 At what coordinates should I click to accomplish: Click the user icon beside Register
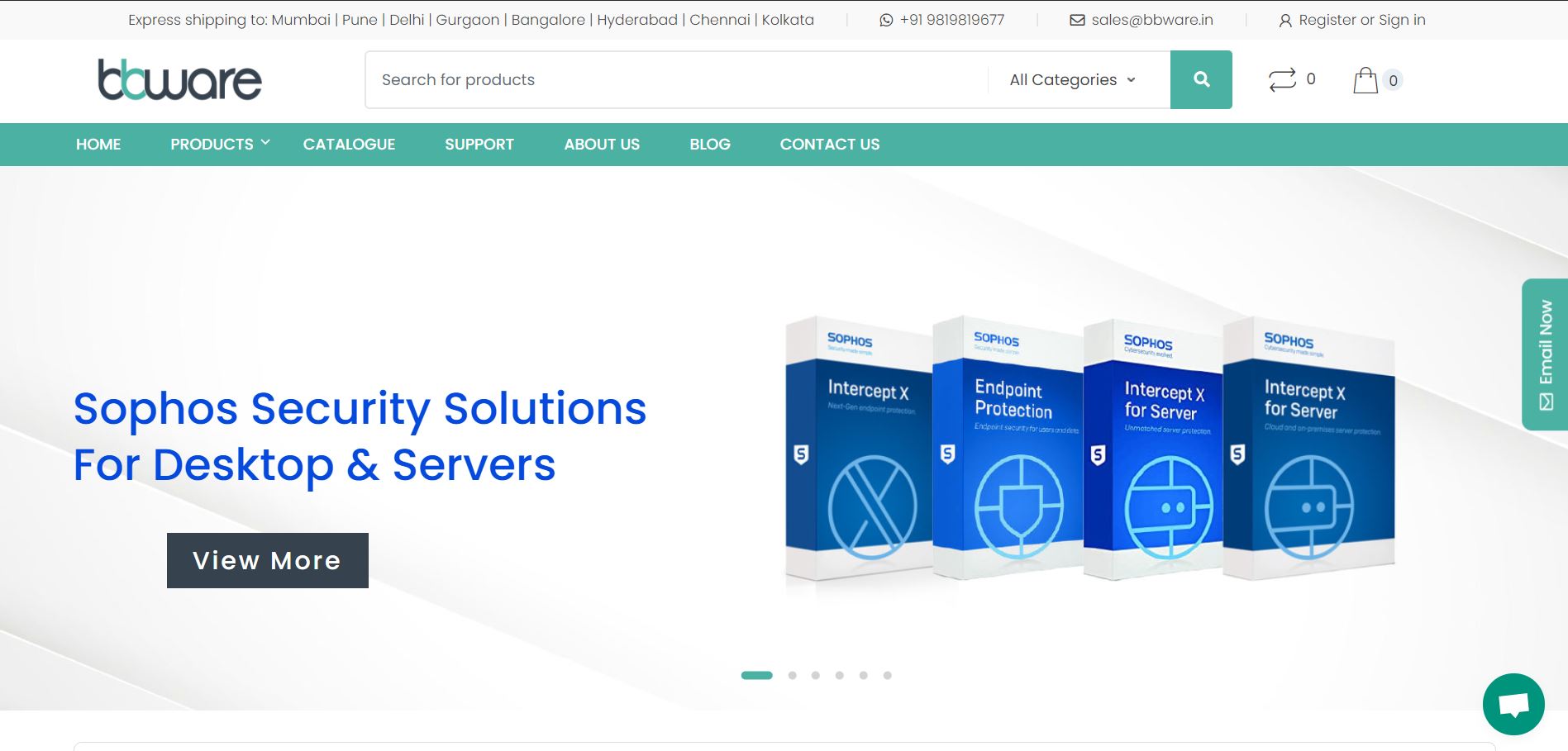(1285, 21)
